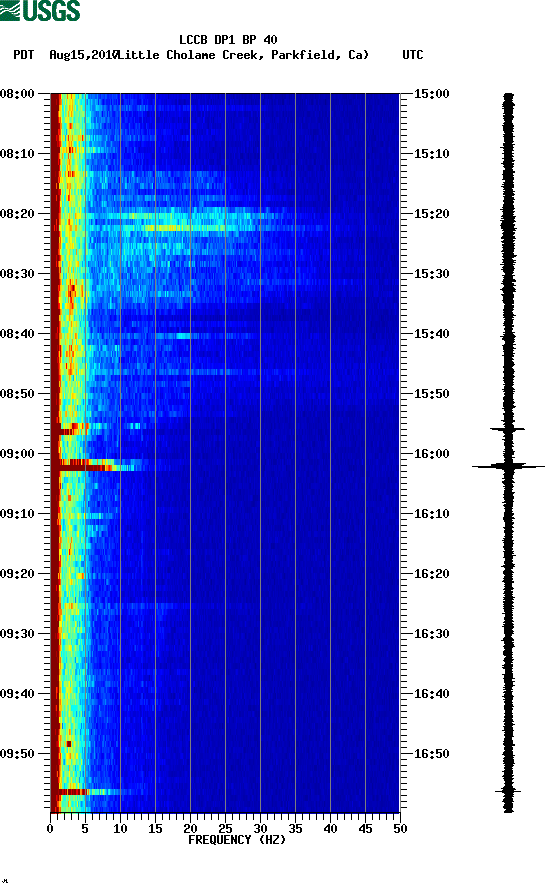
Task: Click the 45 Hz axis tick label
Action: coord(365,829)
